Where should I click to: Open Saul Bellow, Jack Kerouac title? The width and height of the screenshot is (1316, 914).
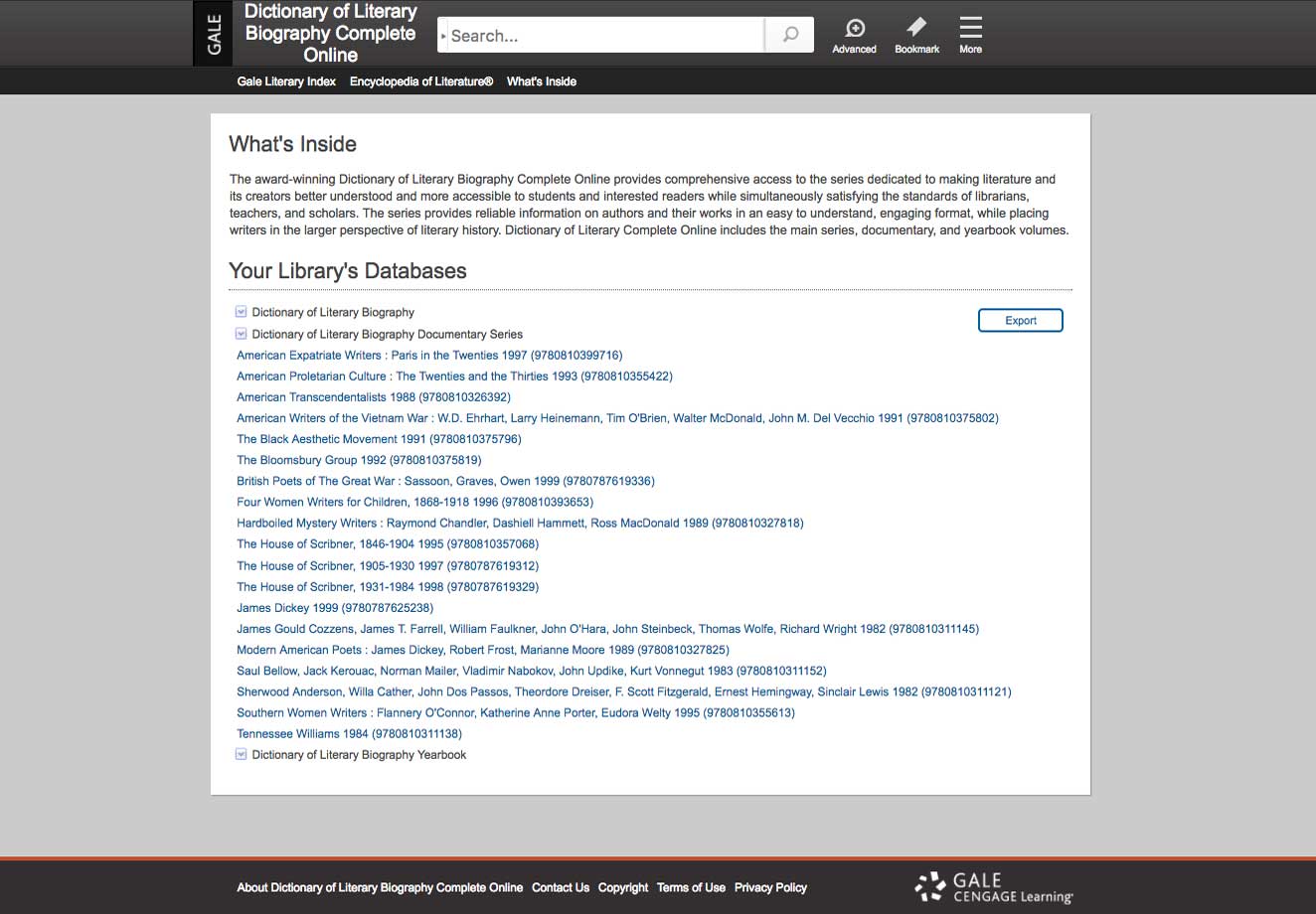[532, 671]
